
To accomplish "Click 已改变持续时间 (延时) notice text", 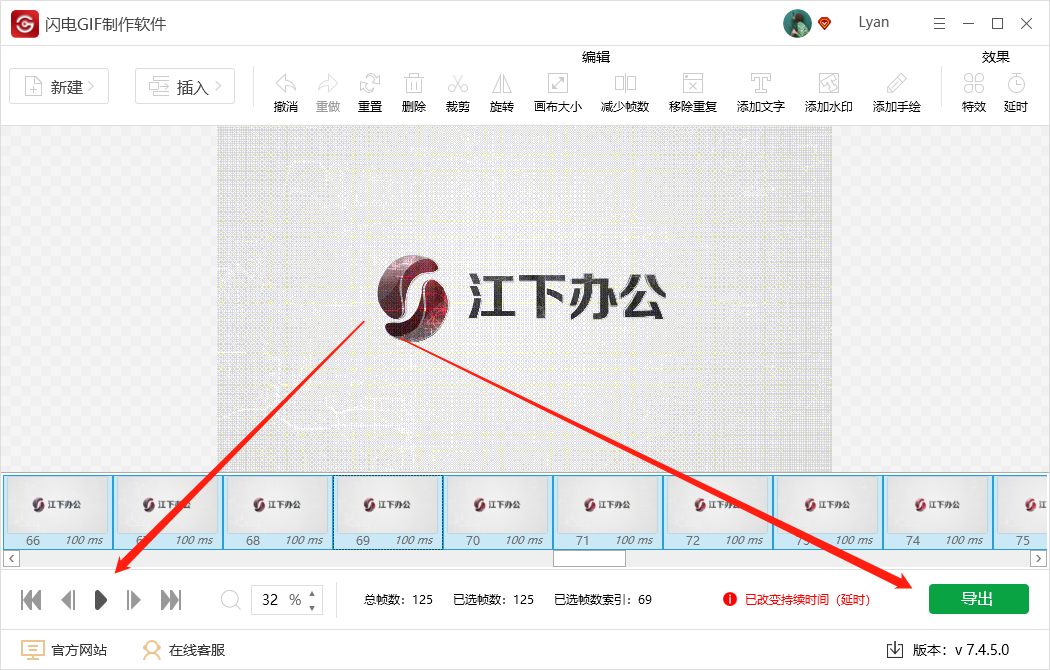I will 808,600.
